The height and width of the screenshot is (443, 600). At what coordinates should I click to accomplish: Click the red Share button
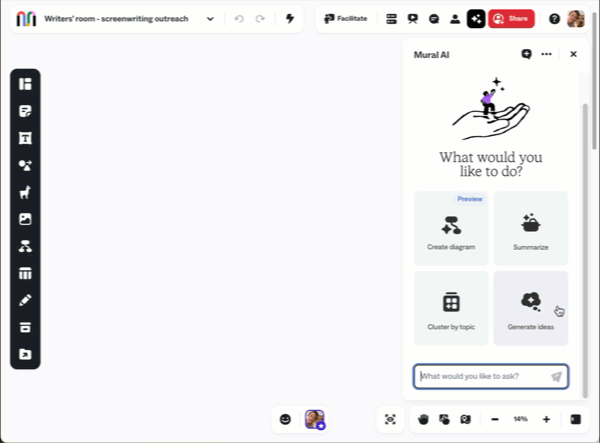coord(511,19)
